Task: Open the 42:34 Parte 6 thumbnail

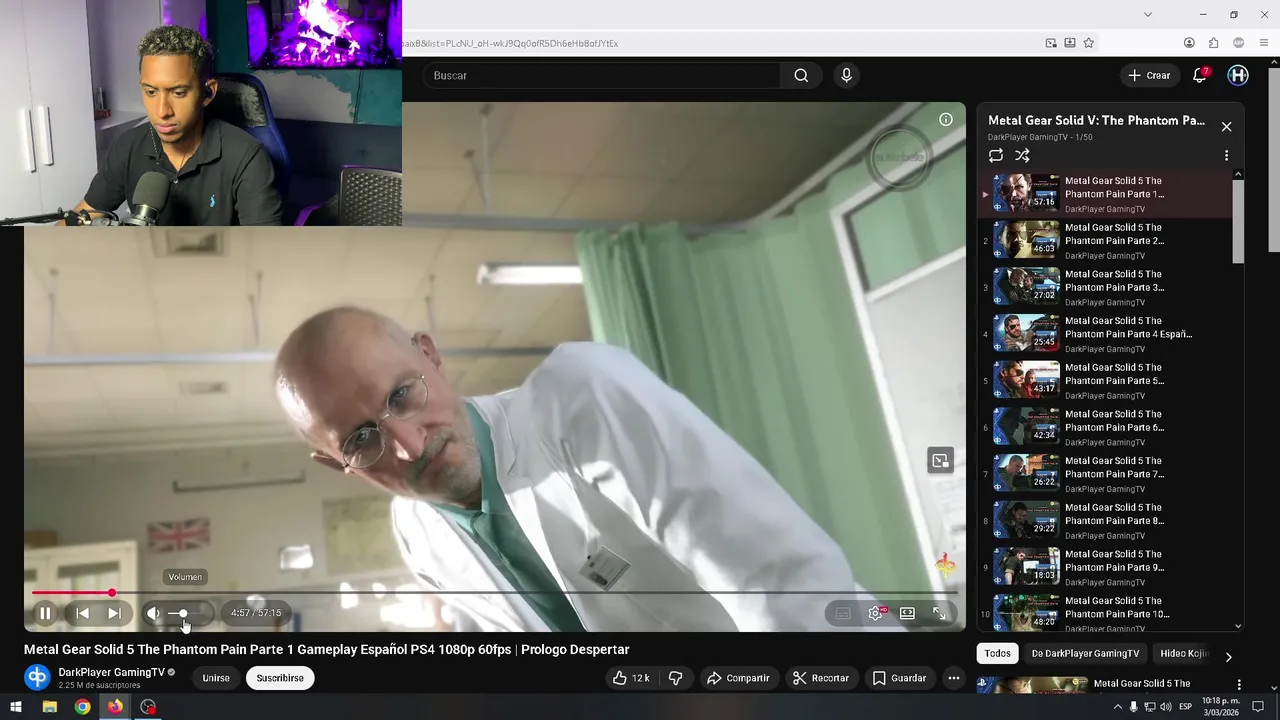Action: pyautogui.click(x=1026, y=427)
